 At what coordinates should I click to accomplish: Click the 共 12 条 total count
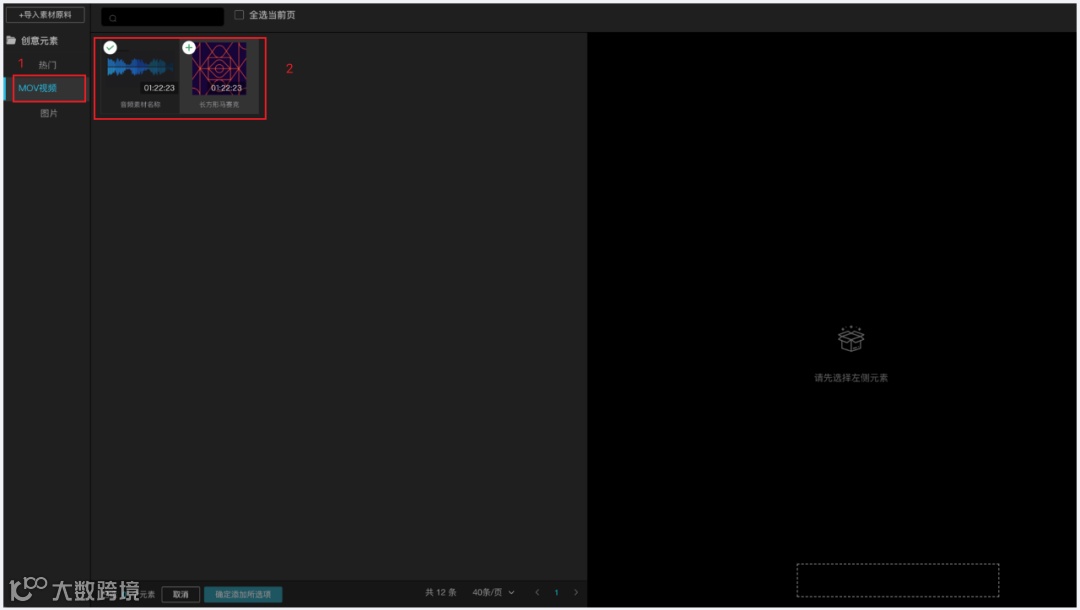point(441,592)
